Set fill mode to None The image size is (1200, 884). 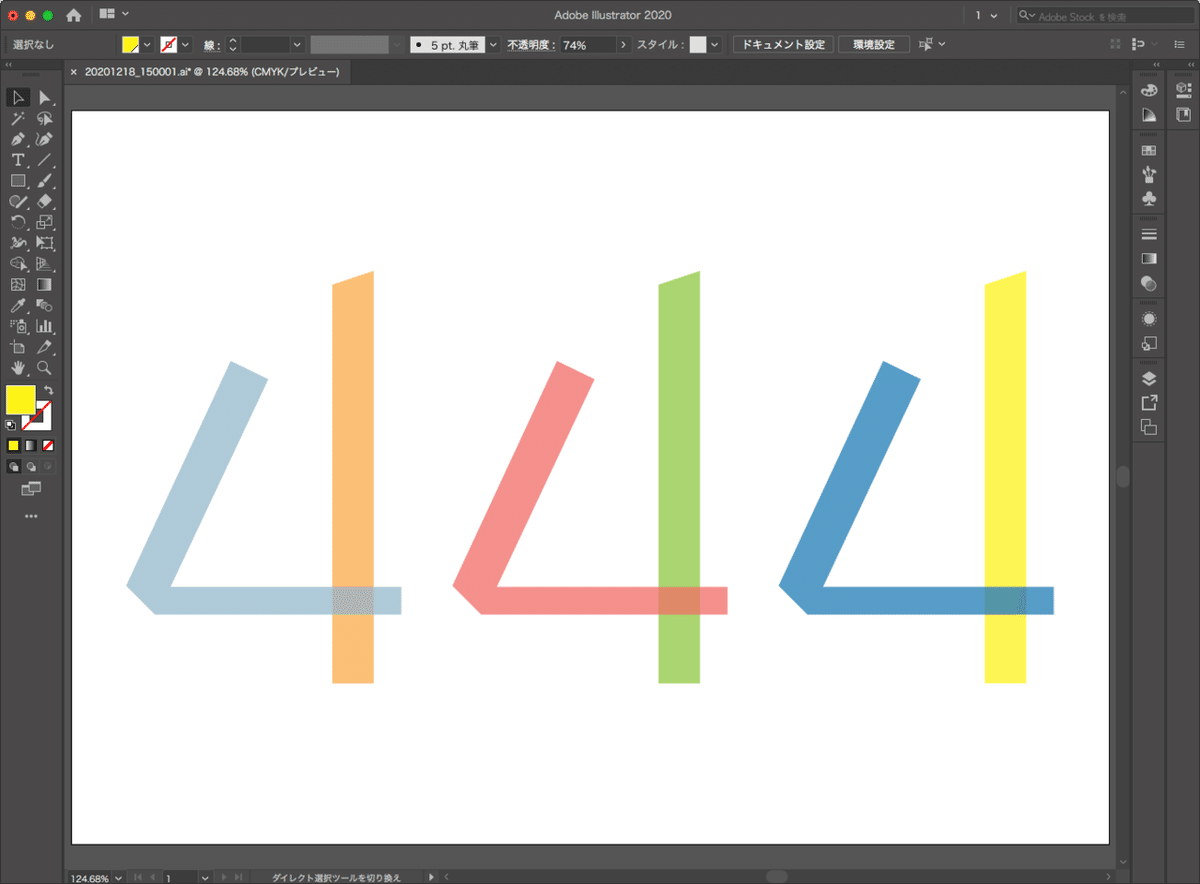[x=48, y=445]
